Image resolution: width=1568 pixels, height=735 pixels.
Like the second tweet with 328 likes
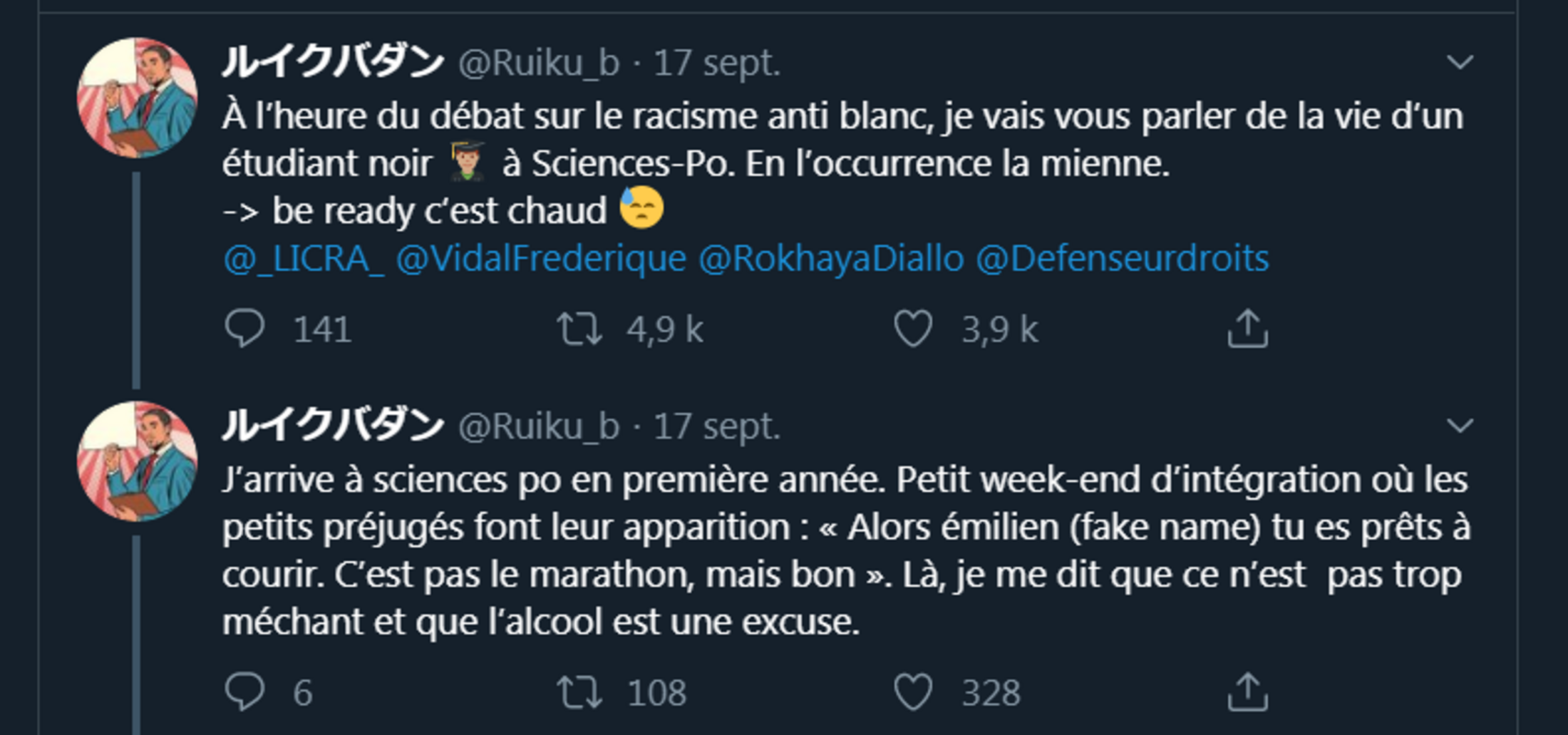point(913,692)
